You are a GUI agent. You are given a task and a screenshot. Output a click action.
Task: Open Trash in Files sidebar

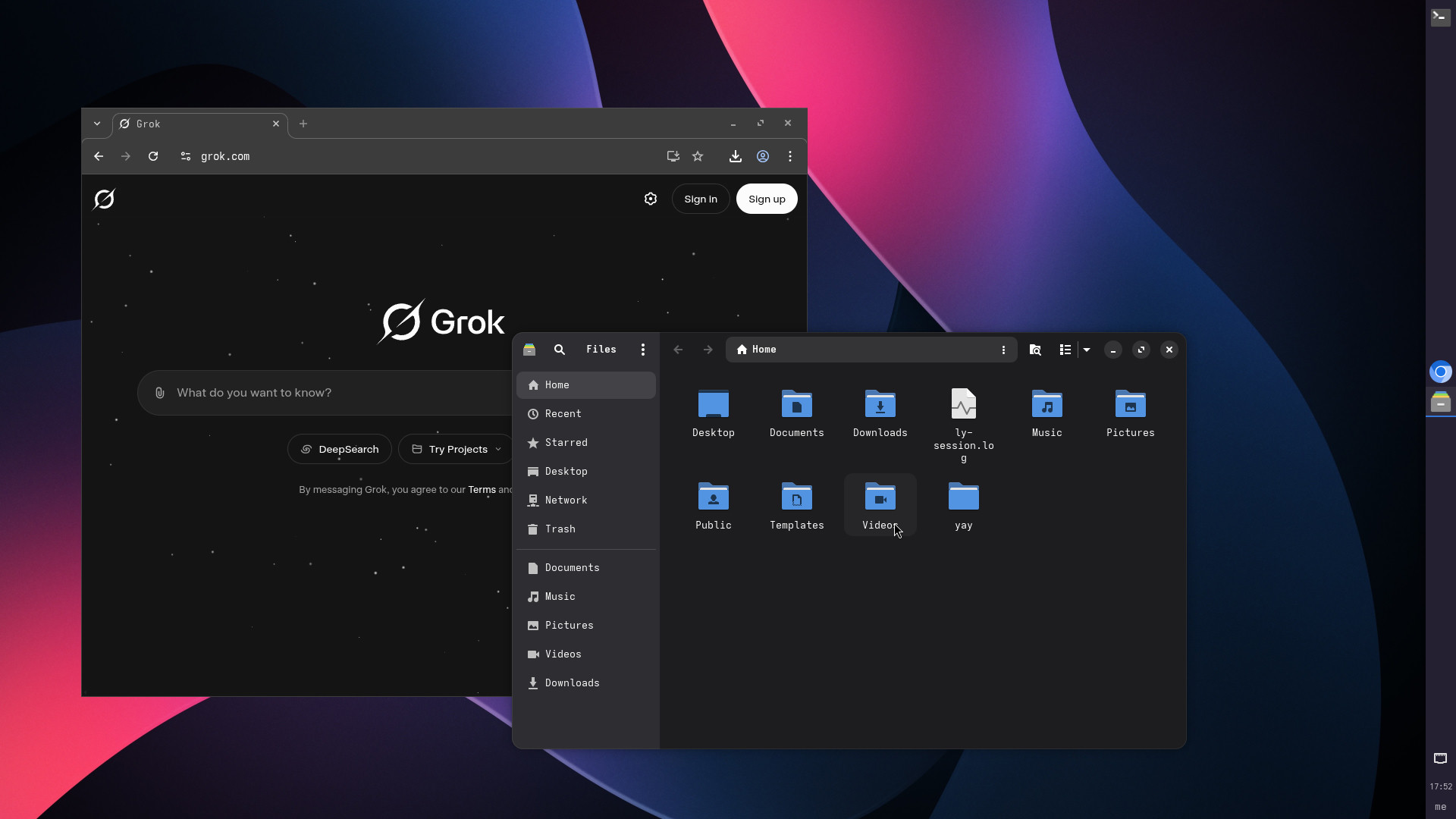[x=560, y=529]
